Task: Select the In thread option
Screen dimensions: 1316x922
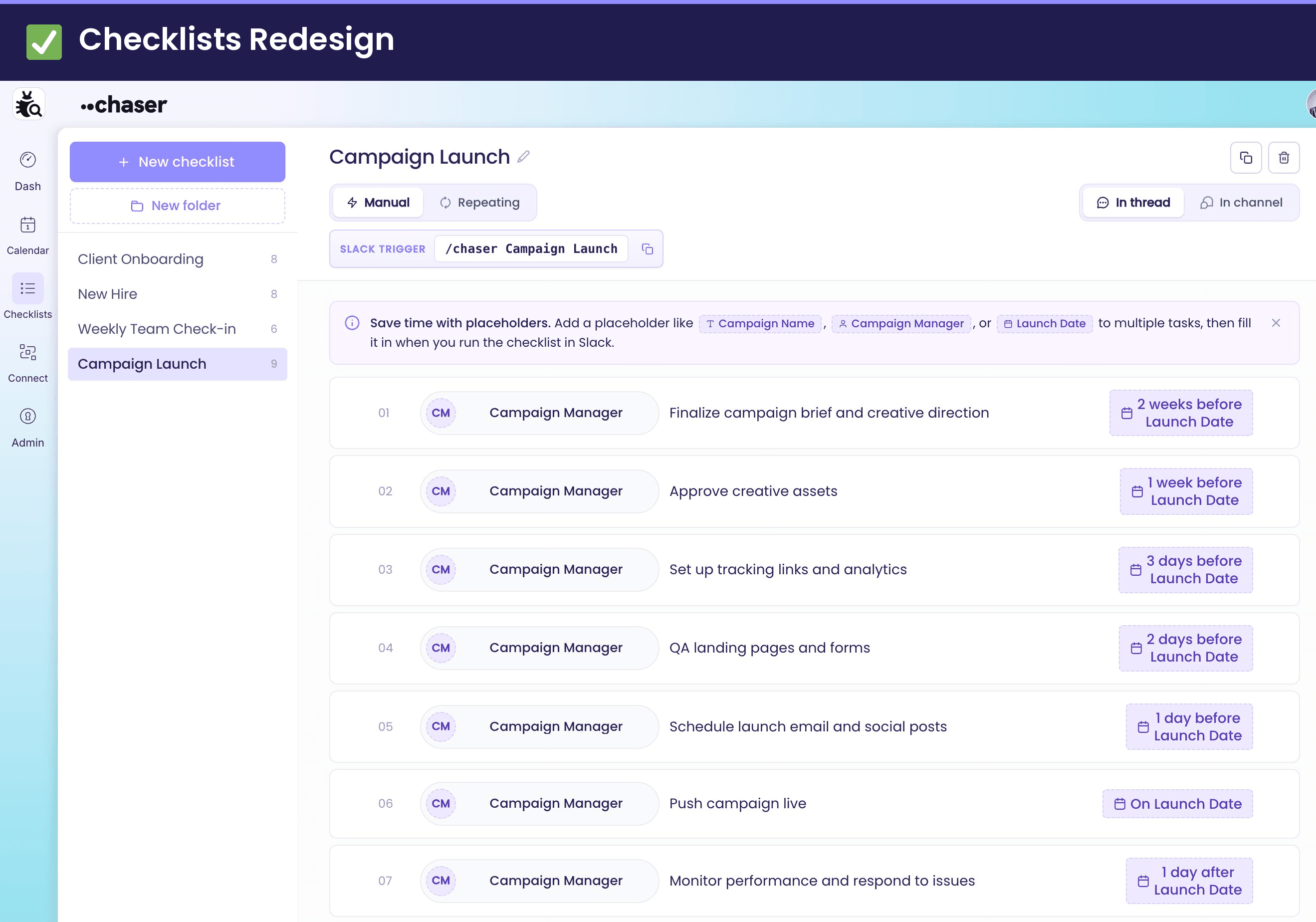Action: tap(1133, 203)
